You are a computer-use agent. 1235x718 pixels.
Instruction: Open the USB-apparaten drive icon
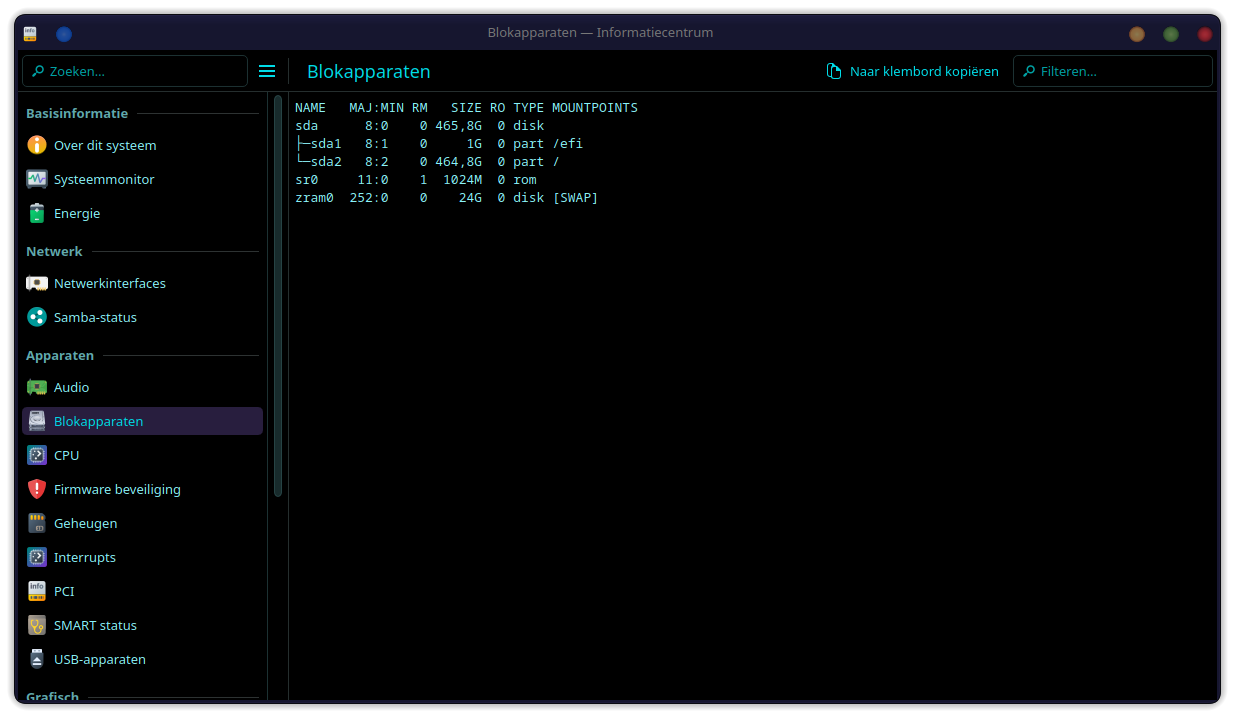point(37,659)
